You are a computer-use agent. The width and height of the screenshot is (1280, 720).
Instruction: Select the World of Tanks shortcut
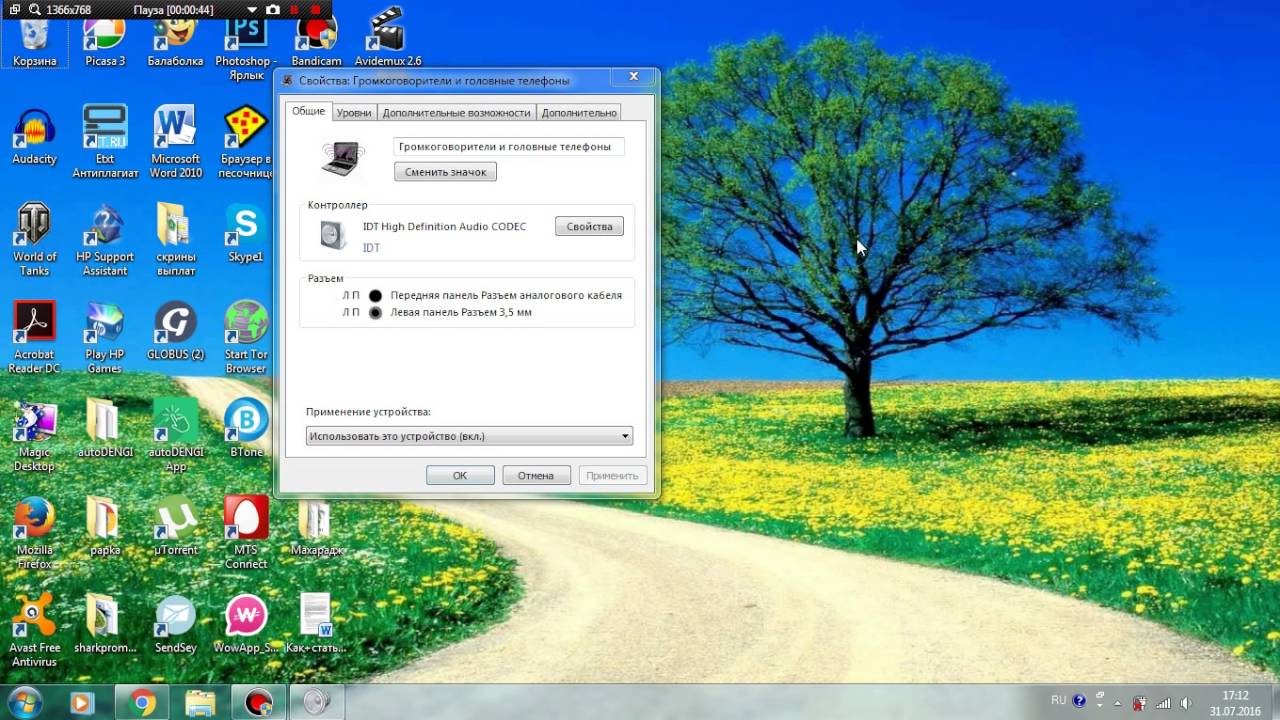pos(34,233)
